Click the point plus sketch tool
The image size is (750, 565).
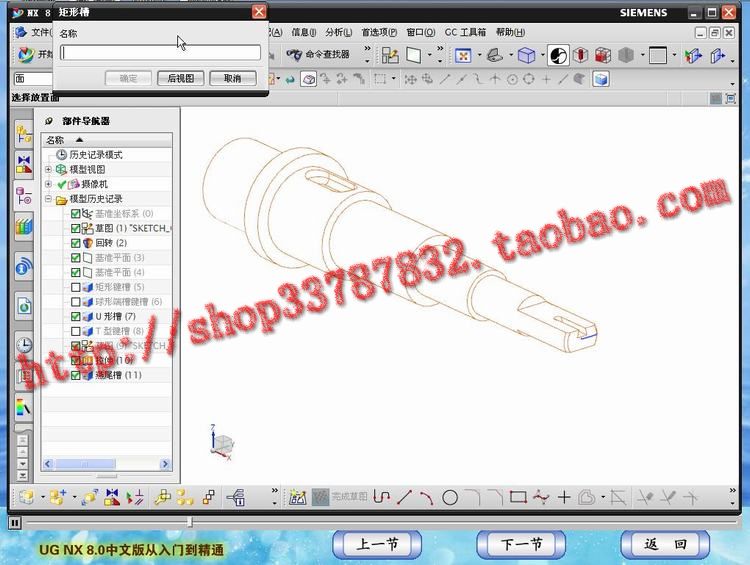(564, 498)
